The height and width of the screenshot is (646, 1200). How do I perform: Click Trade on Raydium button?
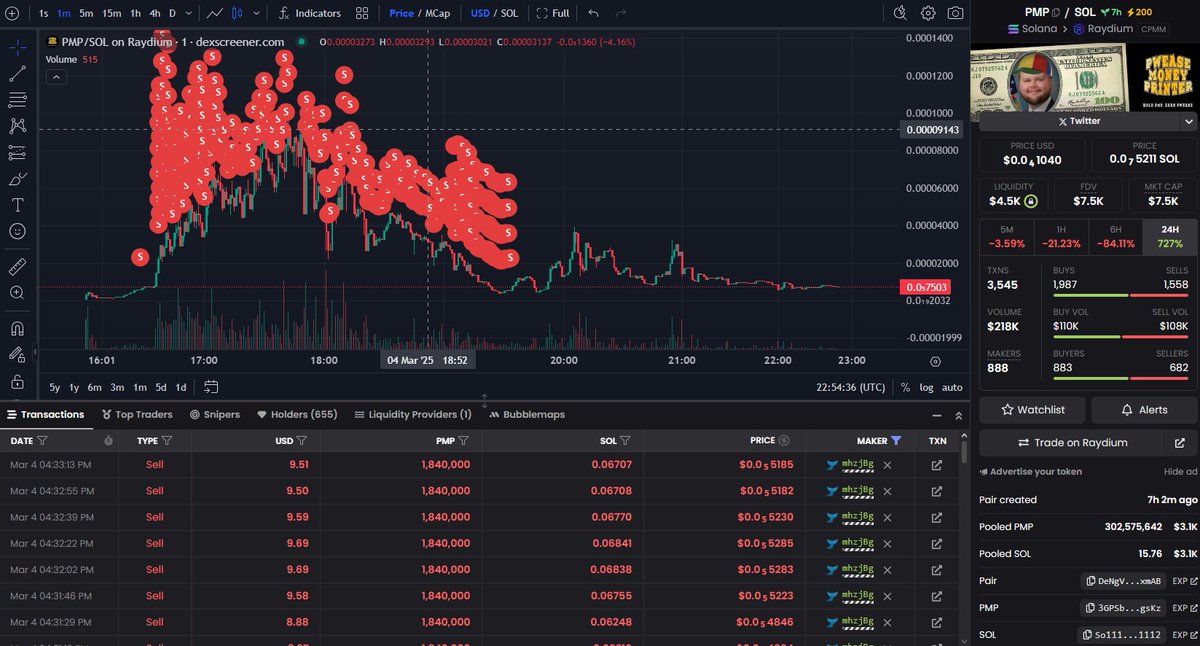pos(1072,443)
